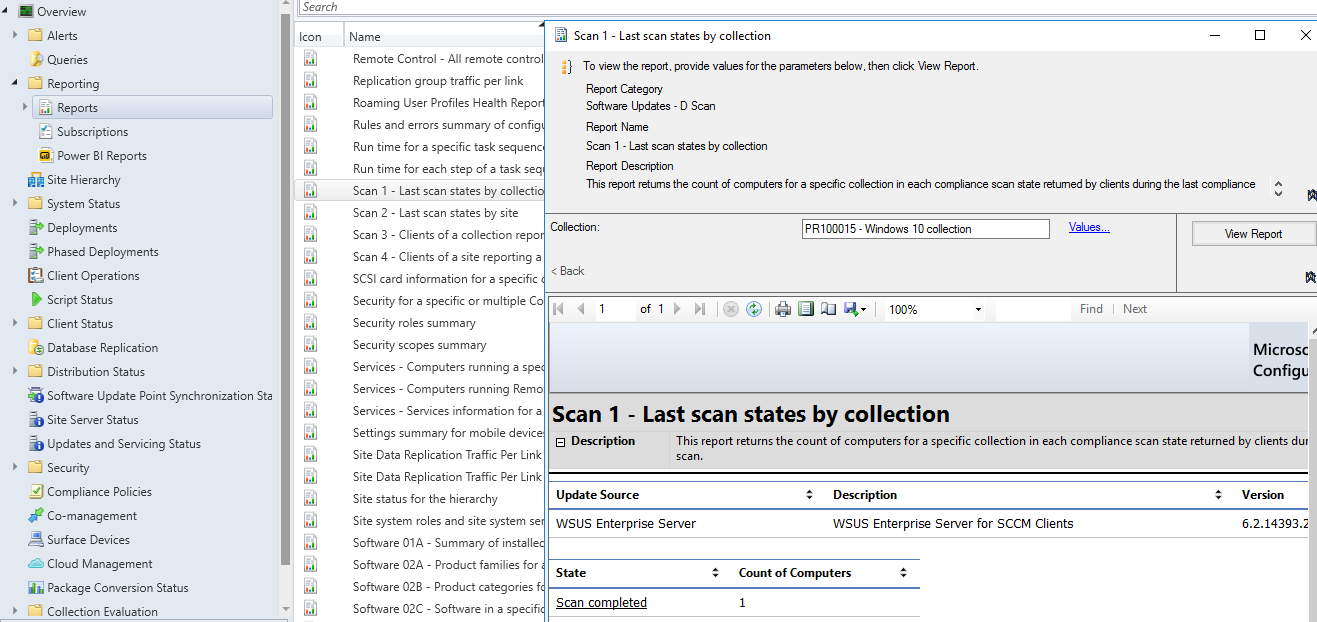Open Power BI Reports node

pyautogui.click(x=102, y=155)
